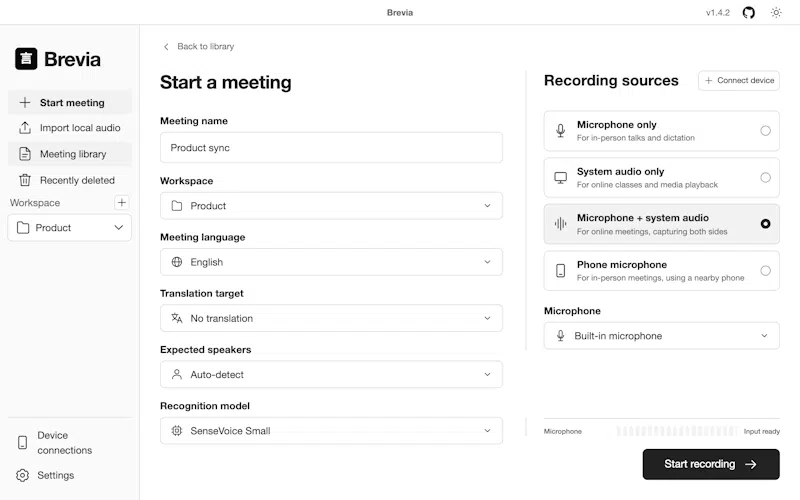Click the folder icon in sidebar Product selector

coord(23,228)
